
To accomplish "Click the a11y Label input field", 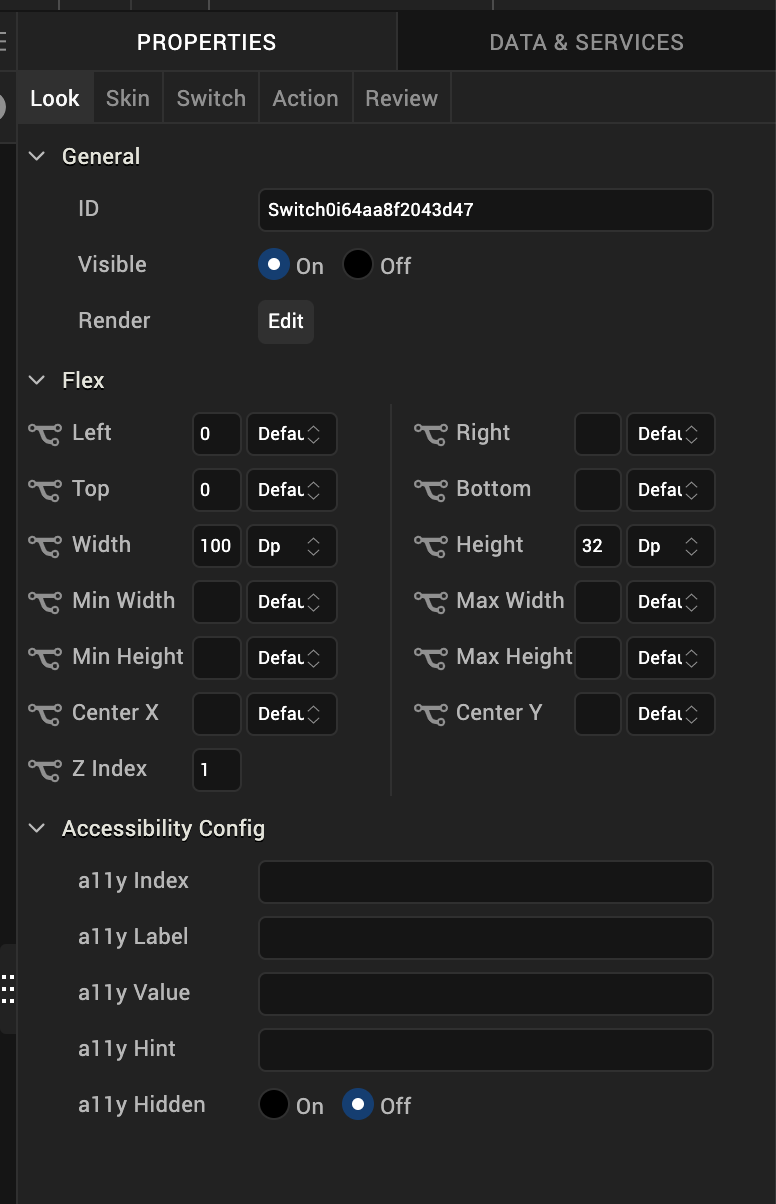I will pos(485,938).
